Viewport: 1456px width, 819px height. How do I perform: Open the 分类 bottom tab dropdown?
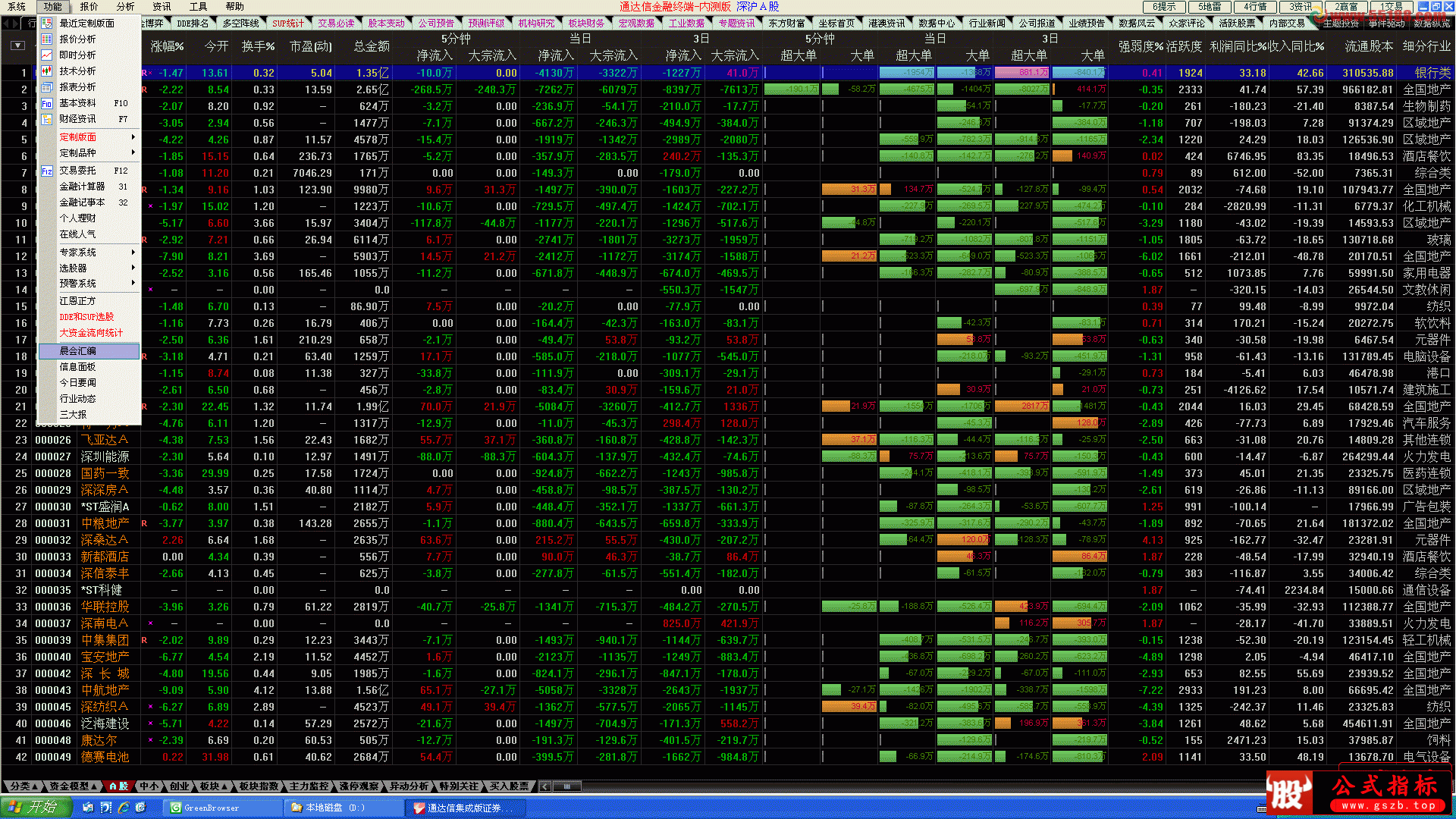pyautogui.click(x=35, y=786)
